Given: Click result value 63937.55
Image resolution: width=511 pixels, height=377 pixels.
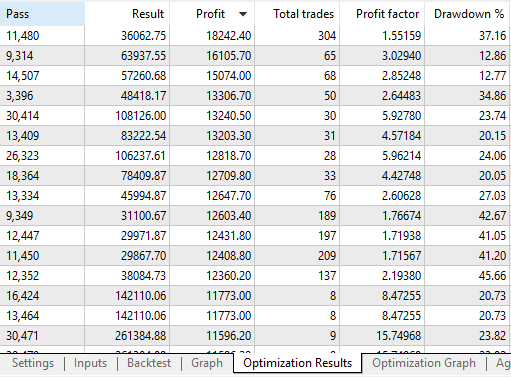Looking at the screenshot, I should point(143,56).
